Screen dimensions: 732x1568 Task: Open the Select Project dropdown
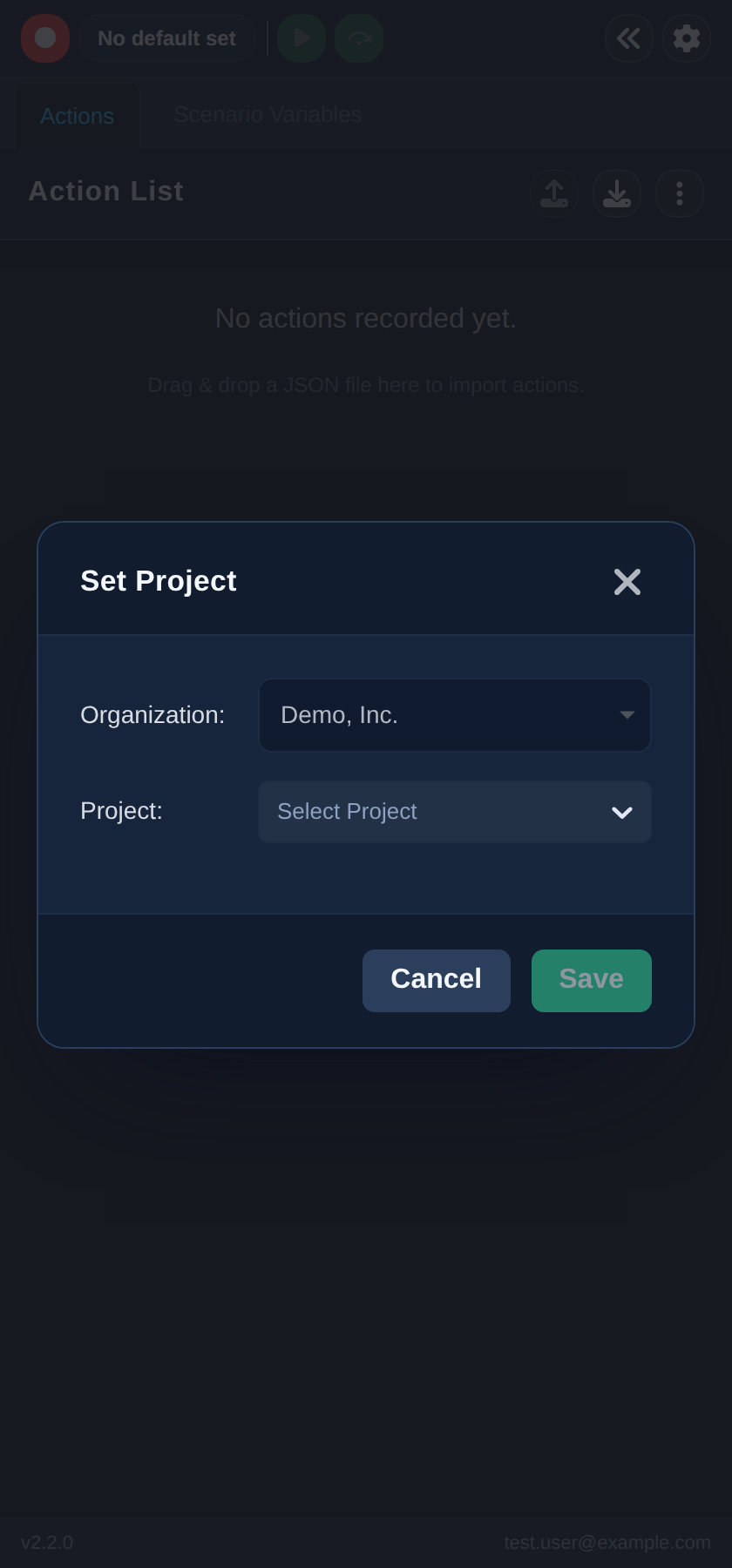click(x=455, y=812)
